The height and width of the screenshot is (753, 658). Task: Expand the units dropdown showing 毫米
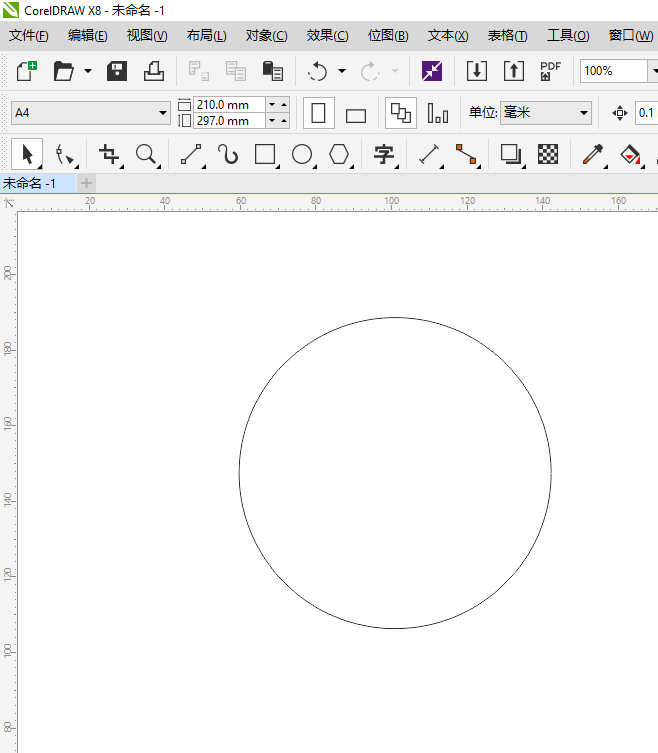pos(545,113)
